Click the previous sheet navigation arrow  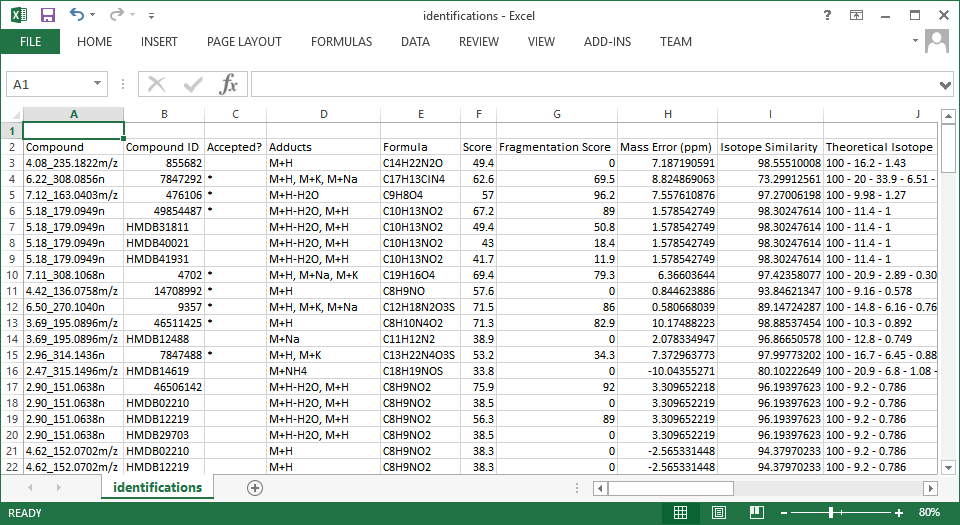coord(31,488)
